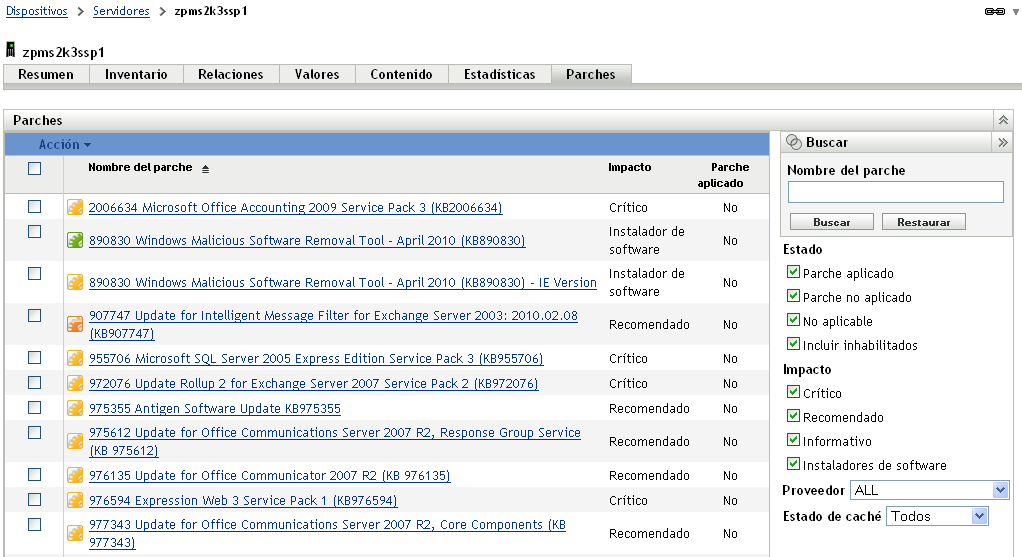Click the link icon at top right
Viewport: 1022px width, 557px height.
(x=995, y=11)
